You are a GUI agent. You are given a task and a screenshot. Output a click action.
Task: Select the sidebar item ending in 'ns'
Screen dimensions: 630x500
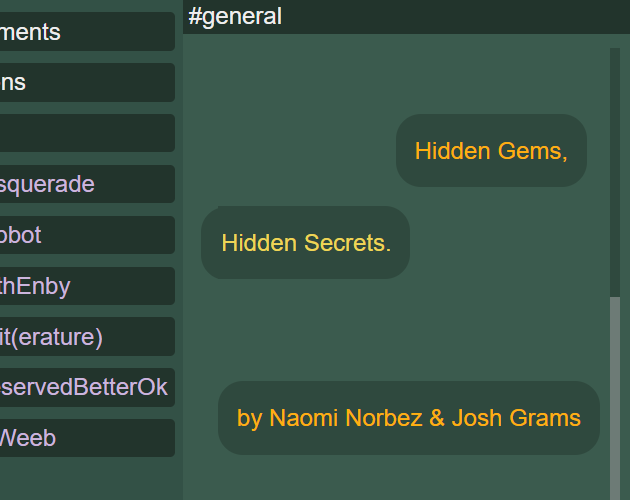(87, 82)
